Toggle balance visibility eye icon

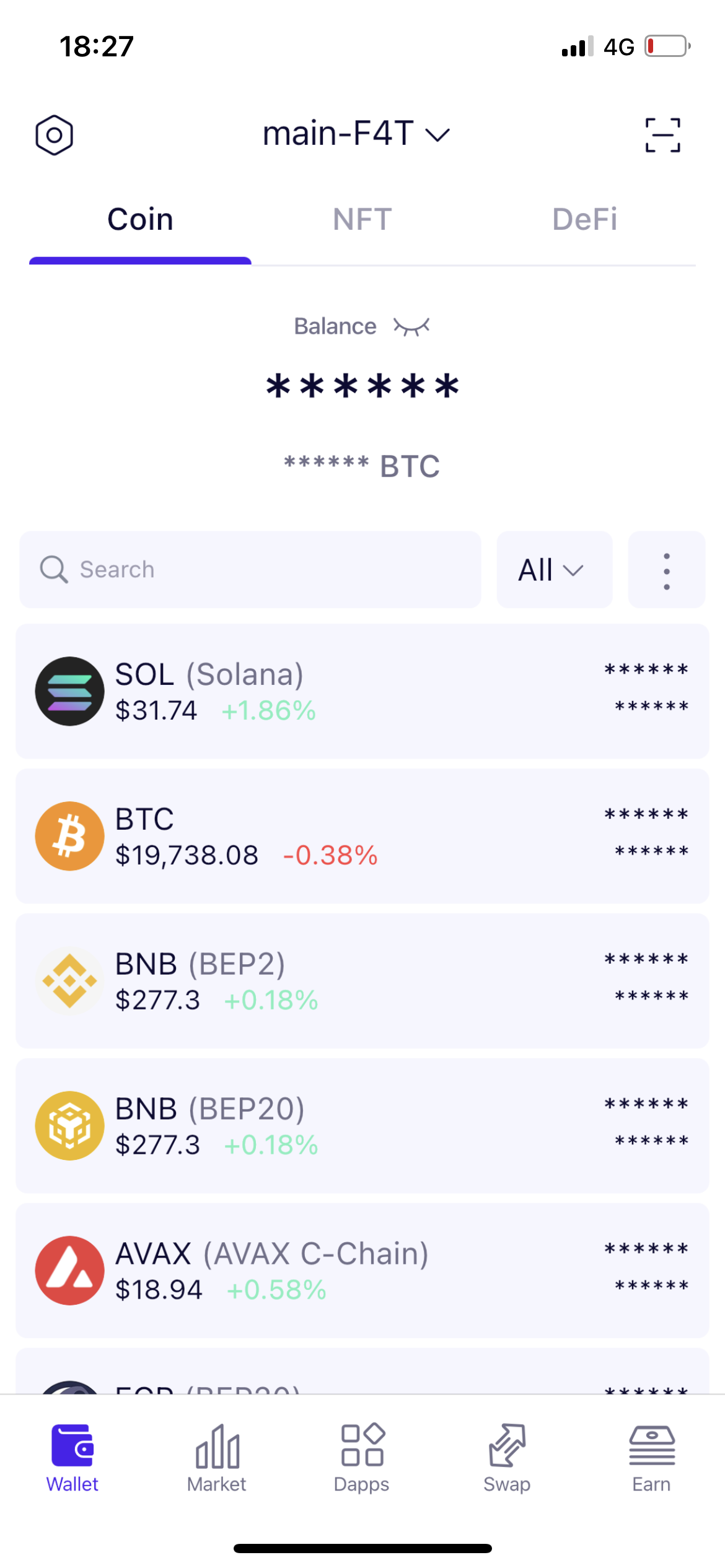(411, 326)
